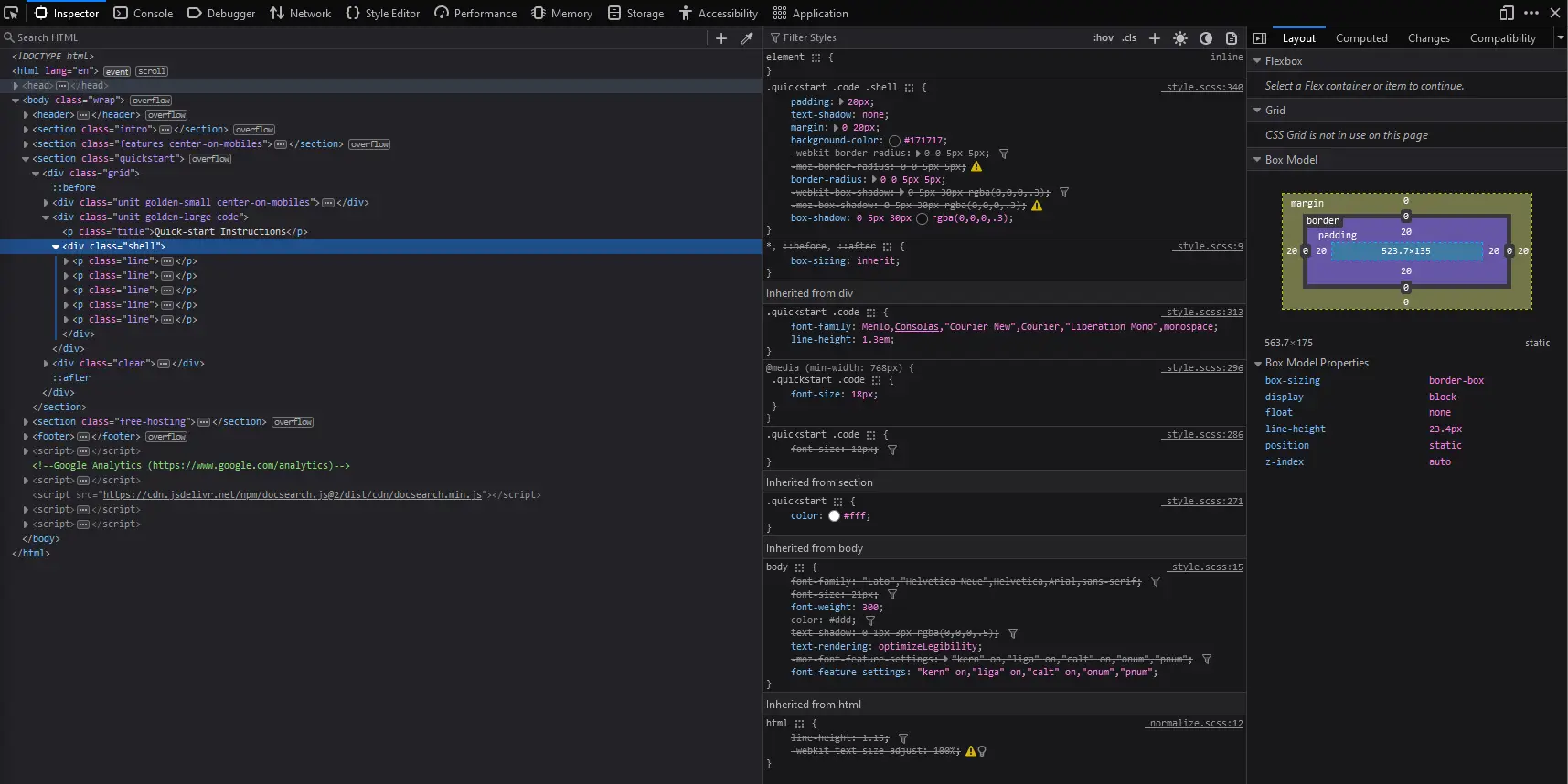Click lightbulb icon by -webkit-text-size-adjust
Viewport: 1568px width, 784px height.
pyautogui.click(x=982, y=751)
